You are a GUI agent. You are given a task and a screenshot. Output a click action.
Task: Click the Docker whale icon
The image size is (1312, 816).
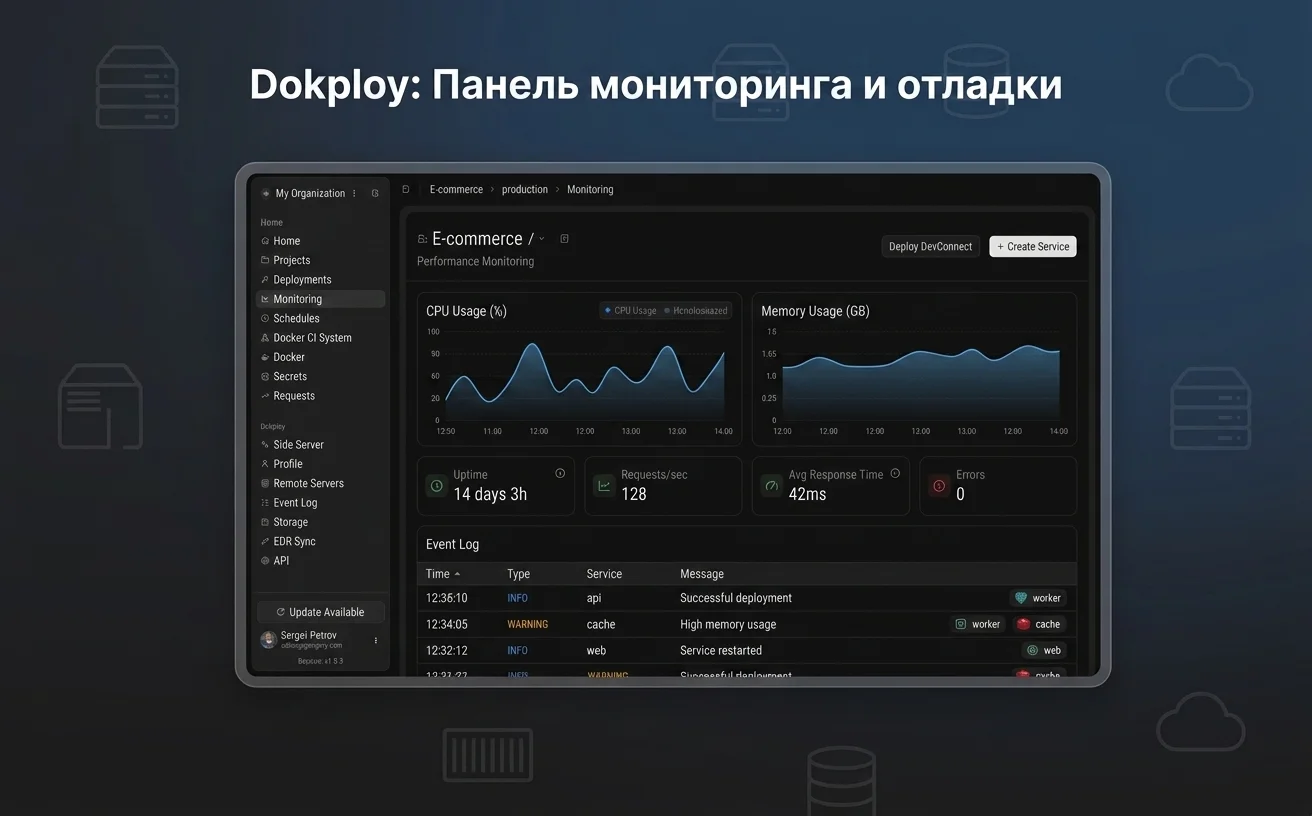265,357
